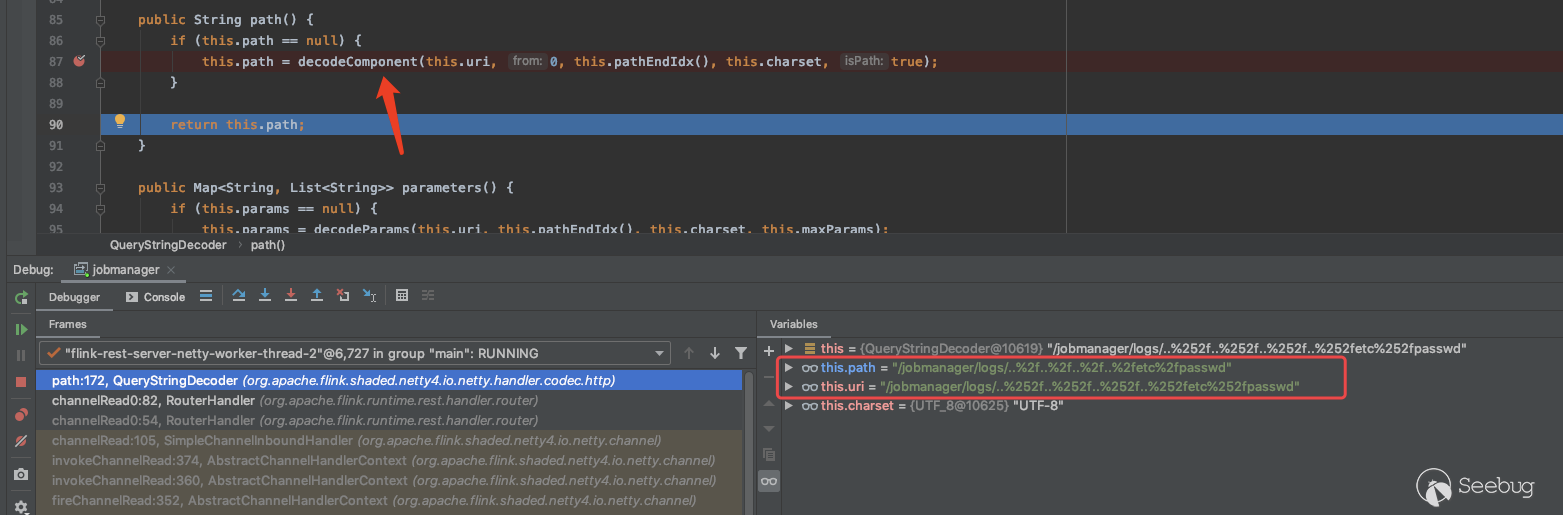This screenshot has width=1563, height=515.
Task: Open the thread selector dropdown
Action: coord(659,353)
